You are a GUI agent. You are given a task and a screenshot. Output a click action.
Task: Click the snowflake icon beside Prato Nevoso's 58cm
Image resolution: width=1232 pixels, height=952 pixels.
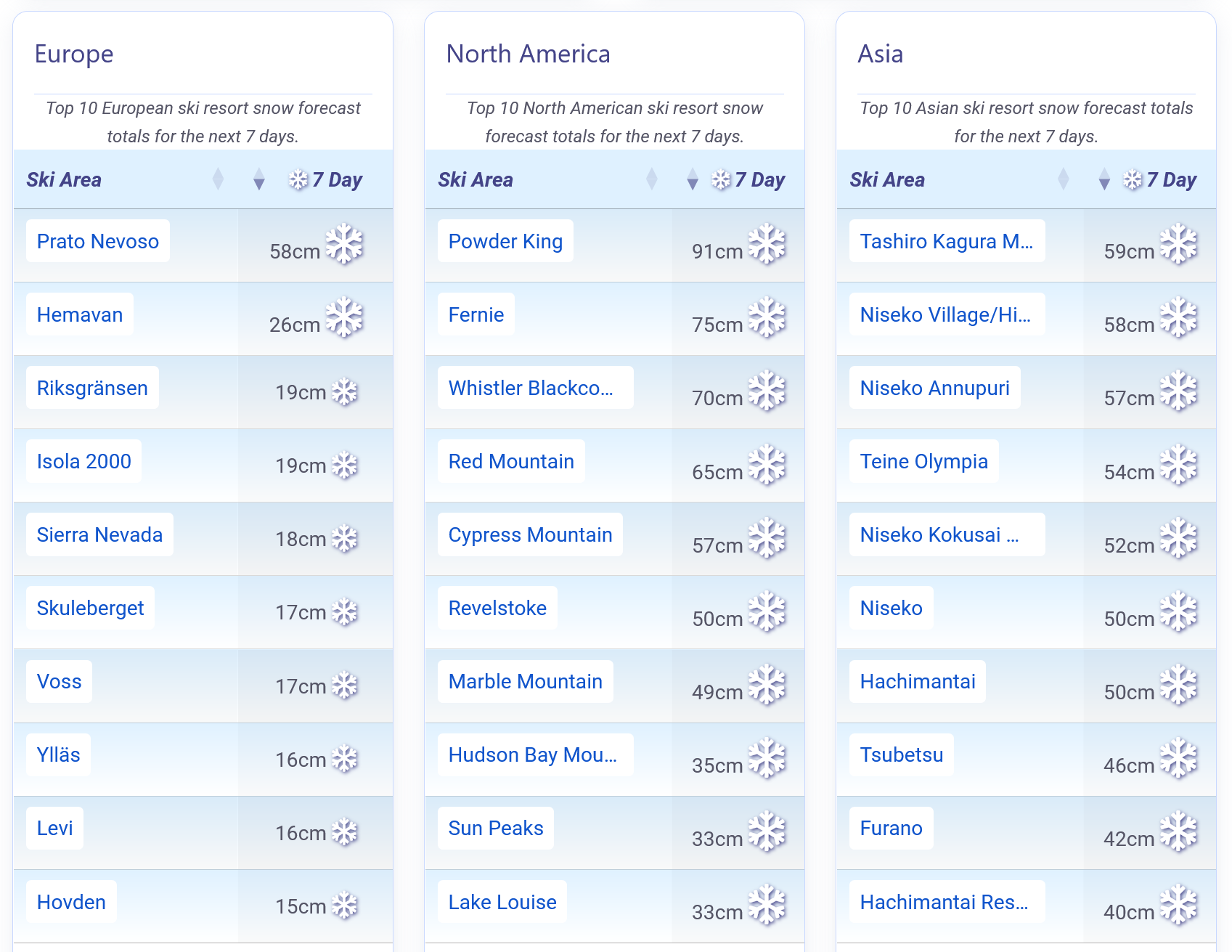(344, 244)
